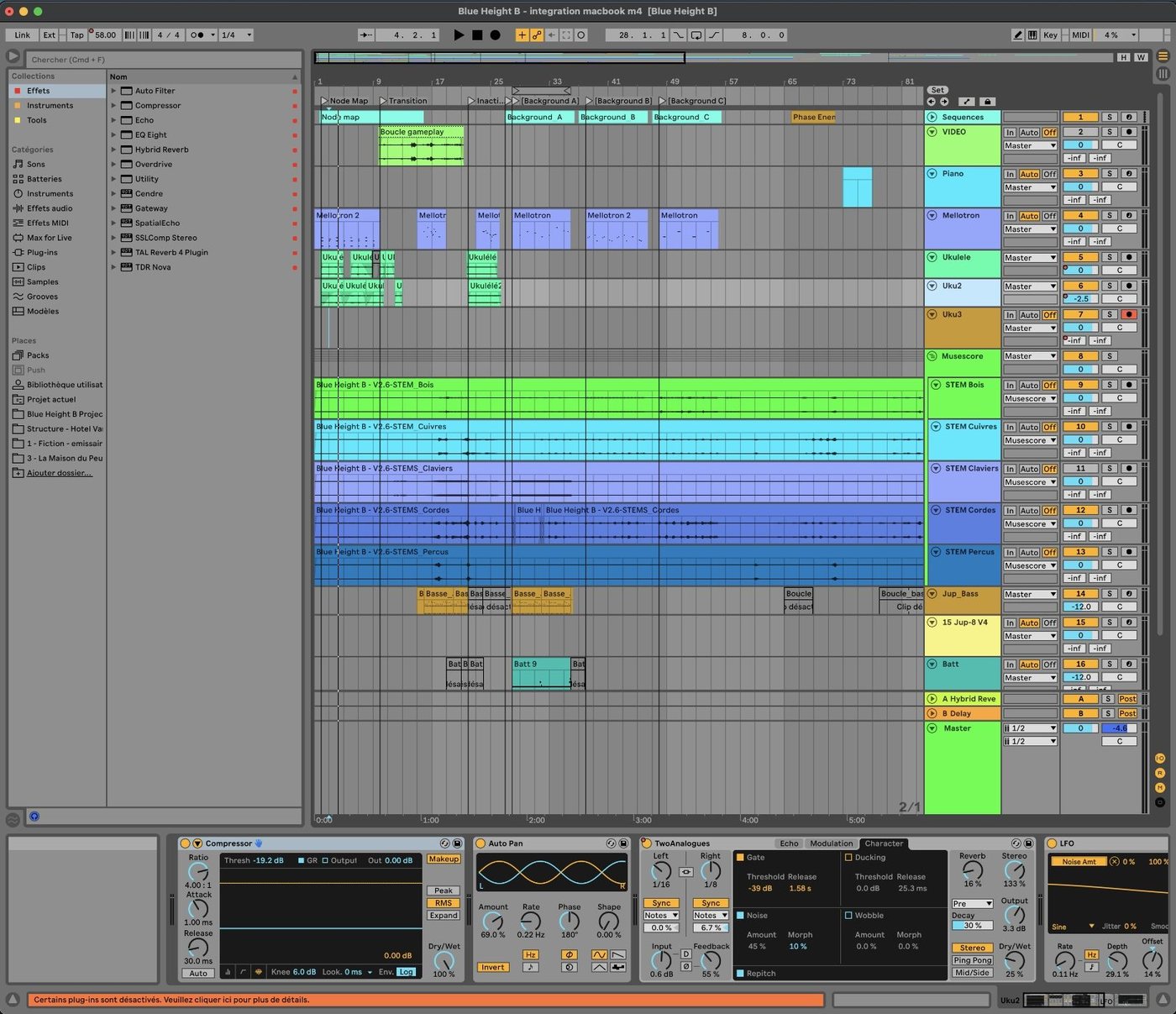Jump to next locator arrow
The width and height of the screenshot is (1176, 1014).
coord(943,102)
